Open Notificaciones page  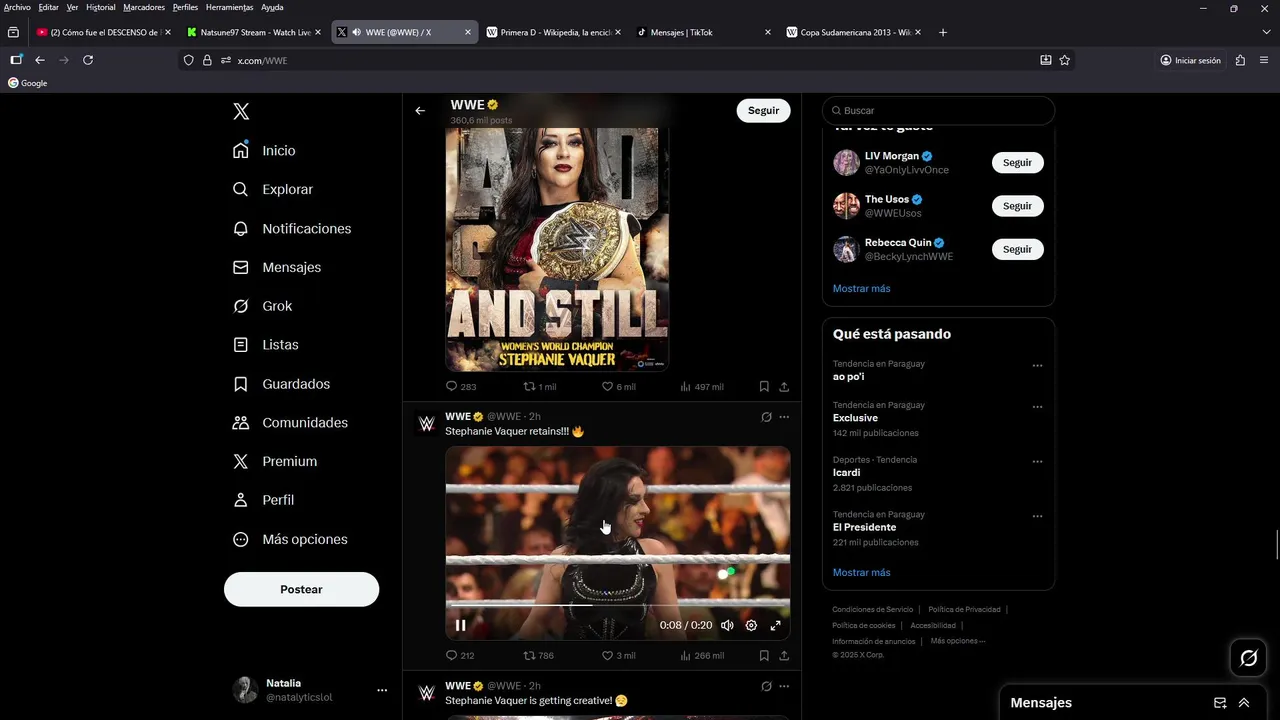point(292,228)
